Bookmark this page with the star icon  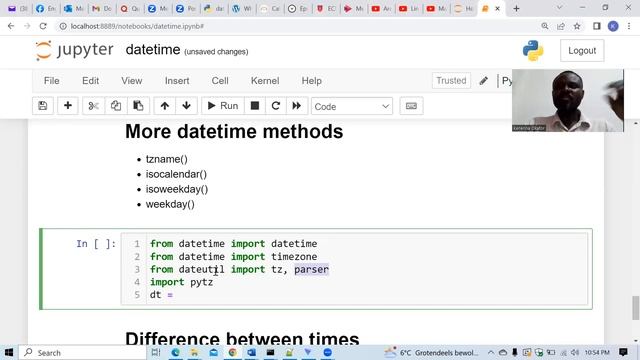(577, 26)
